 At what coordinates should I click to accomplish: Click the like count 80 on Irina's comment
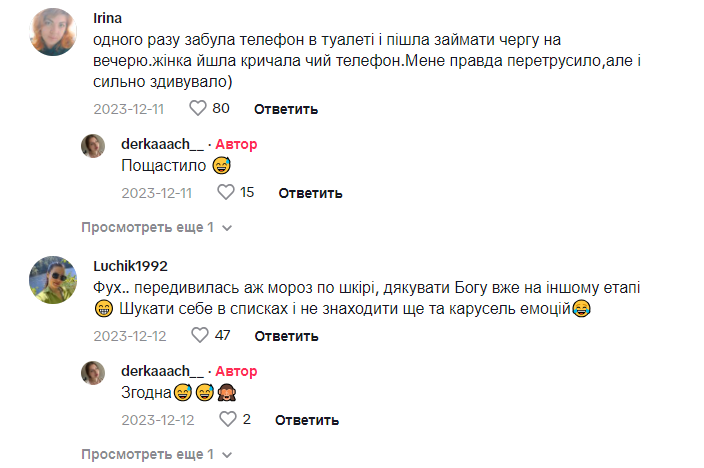click(x=222, y=108)
